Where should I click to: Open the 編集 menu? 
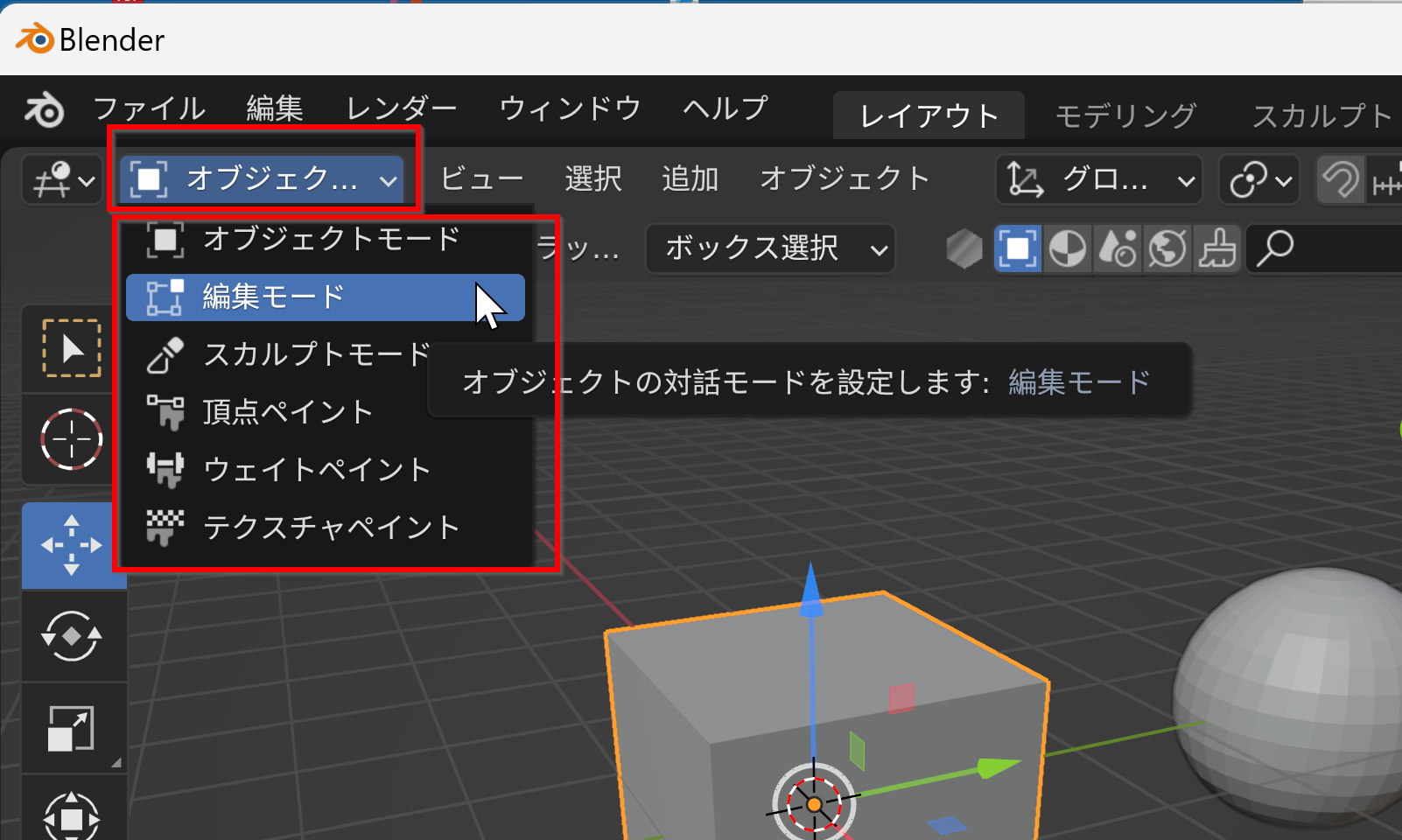274,108
